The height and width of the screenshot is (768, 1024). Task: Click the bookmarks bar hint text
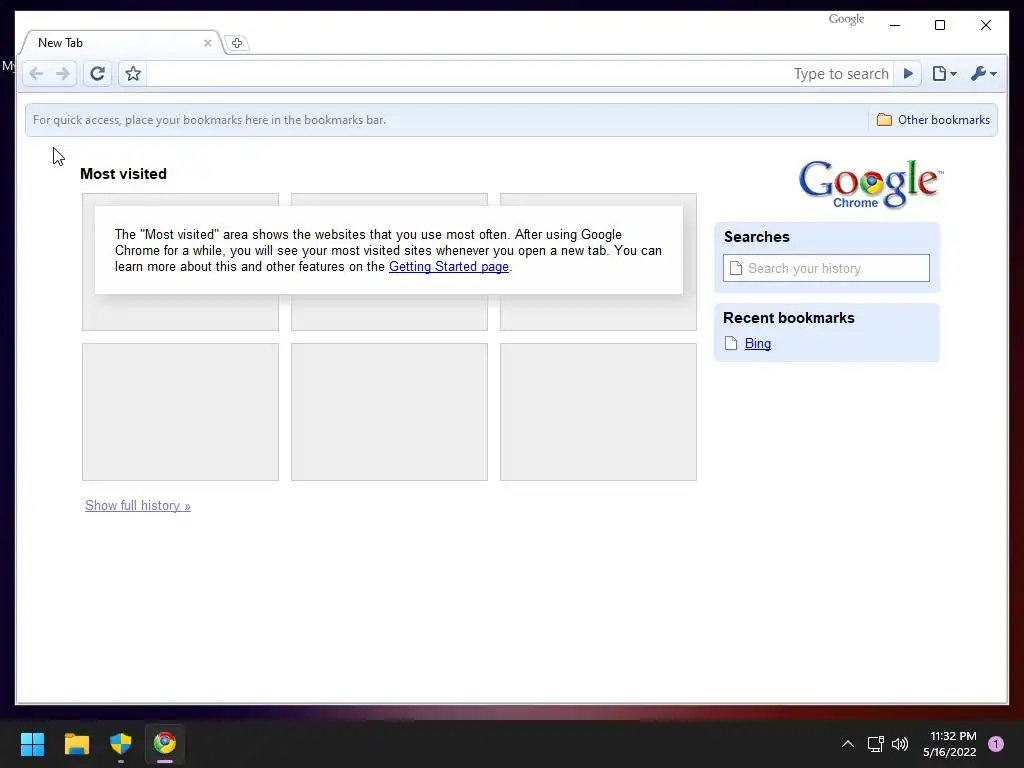(210, 120)
